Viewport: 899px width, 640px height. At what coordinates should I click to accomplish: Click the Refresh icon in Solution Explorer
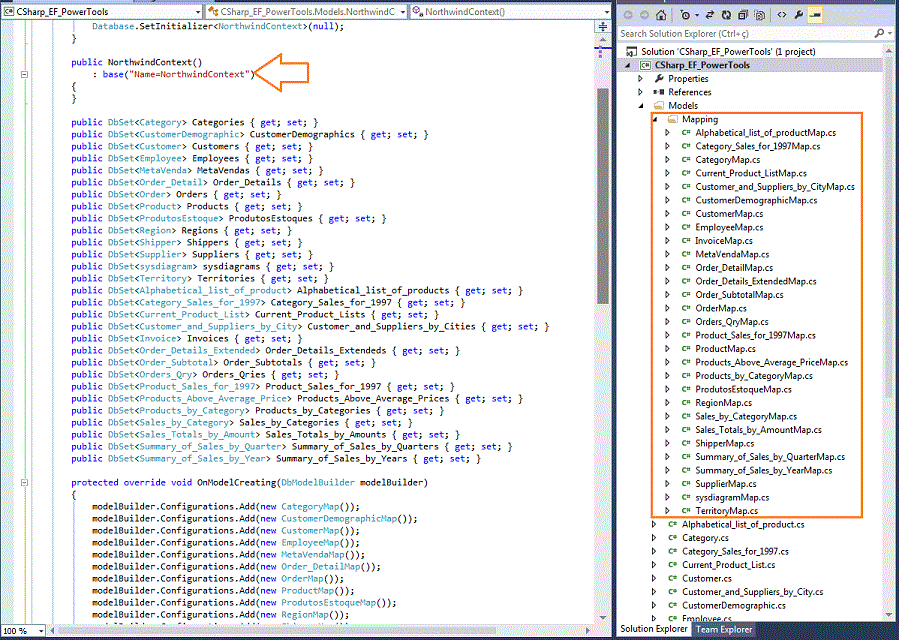(x=726, y=15)
